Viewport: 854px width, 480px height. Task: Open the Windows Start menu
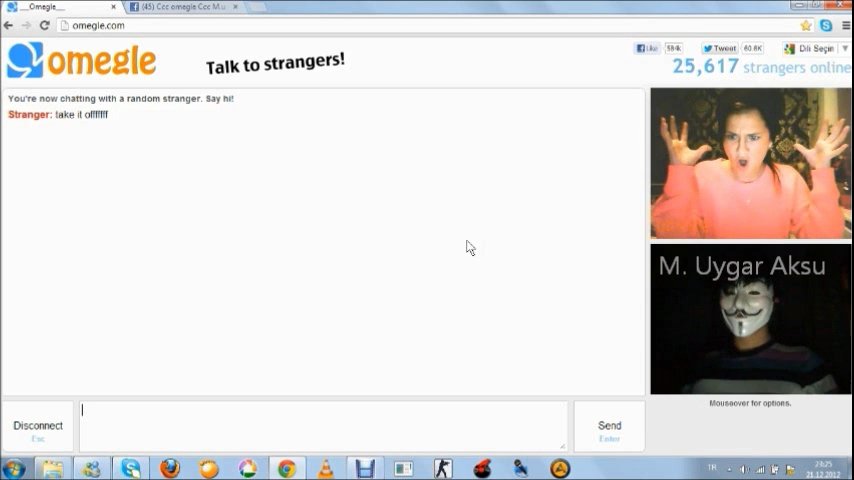point(14,469)
